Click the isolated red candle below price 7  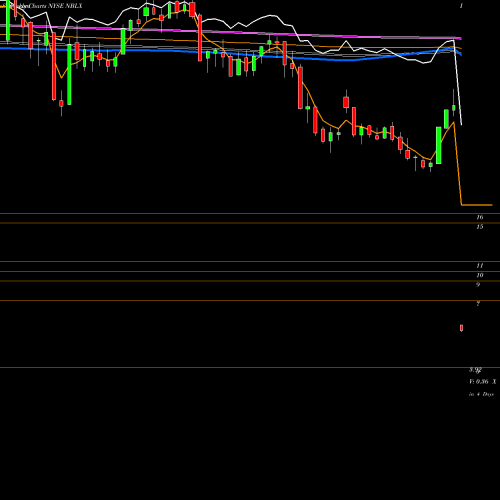(x=461, y=328)
